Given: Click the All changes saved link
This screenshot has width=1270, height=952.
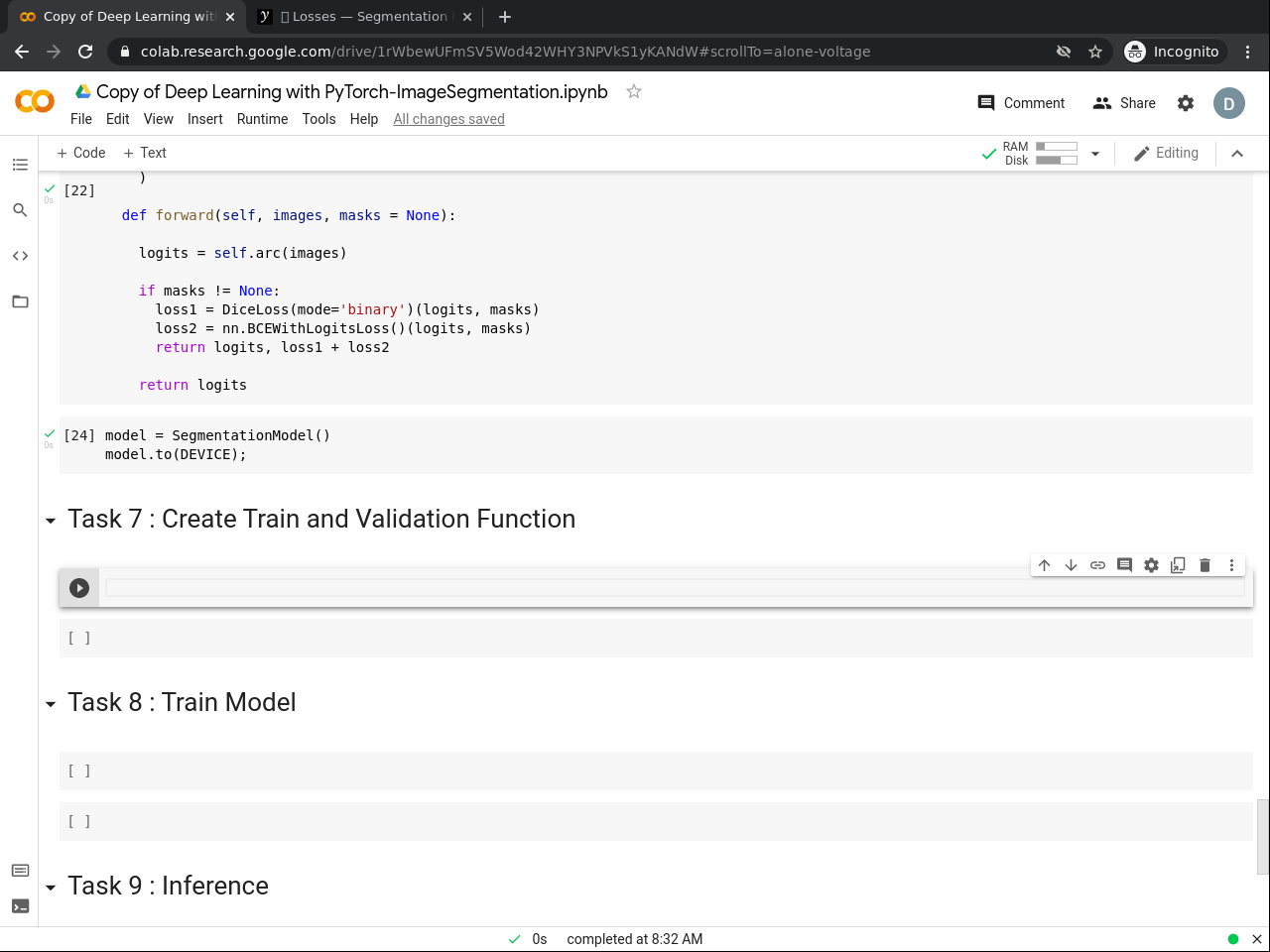Looking at the screenshot, I should click(x=448, y=119).
